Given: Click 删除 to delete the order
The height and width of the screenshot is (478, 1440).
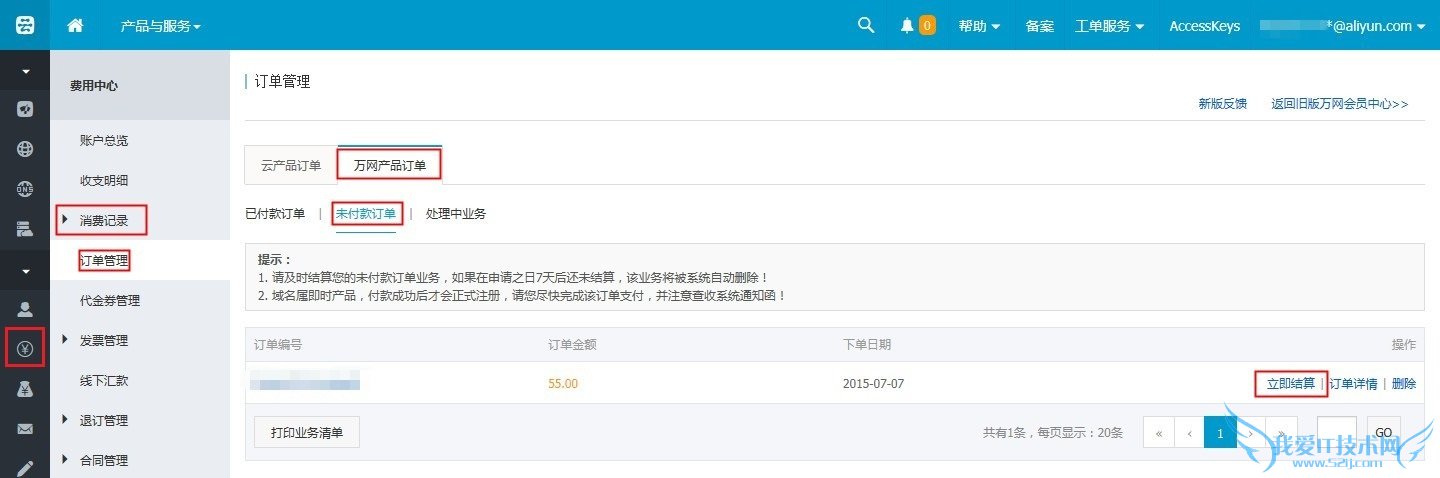Looking at the screenshot, I should [1404, 384].
